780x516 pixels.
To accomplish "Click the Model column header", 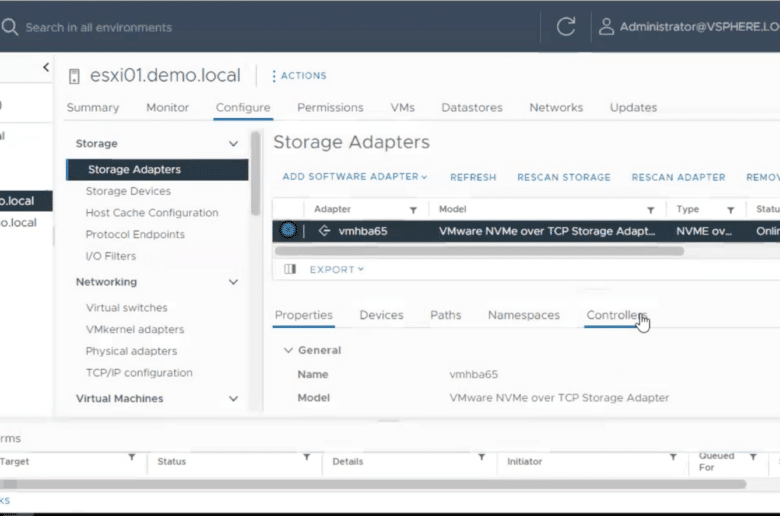I will pos(452,209).
